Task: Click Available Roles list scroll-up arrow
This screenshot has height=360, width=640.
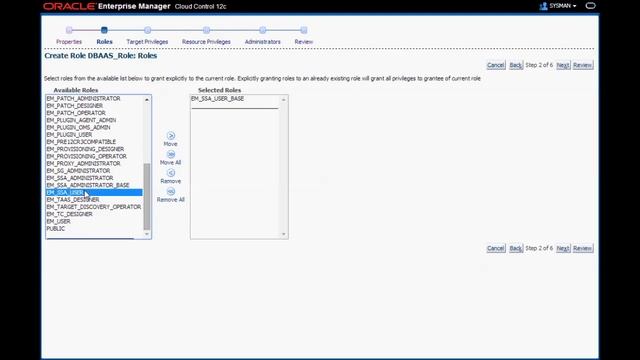Action: tap(147, 100)
